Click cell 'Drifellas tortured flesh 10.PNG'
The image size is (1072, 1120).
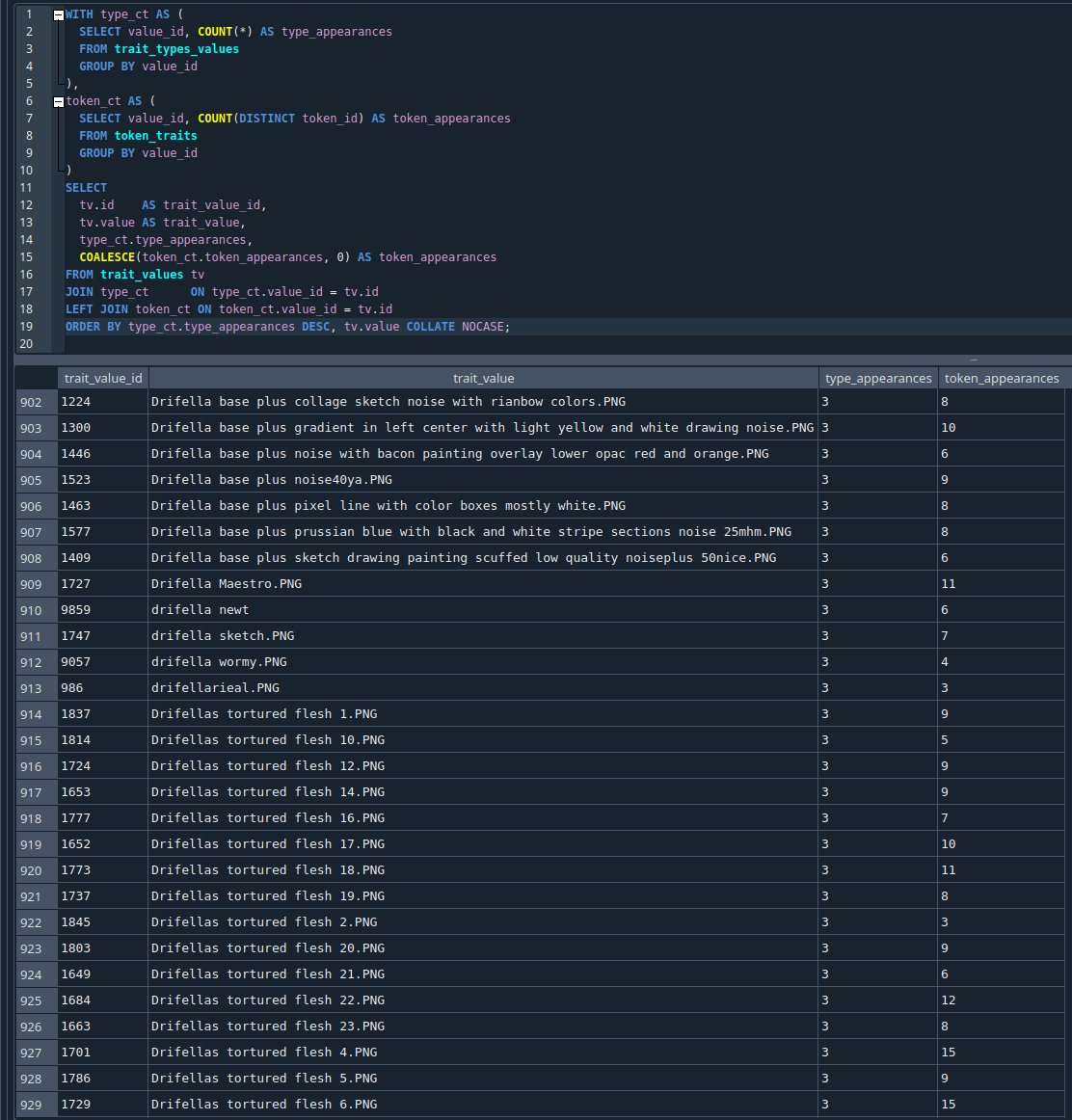coord(483,740)
